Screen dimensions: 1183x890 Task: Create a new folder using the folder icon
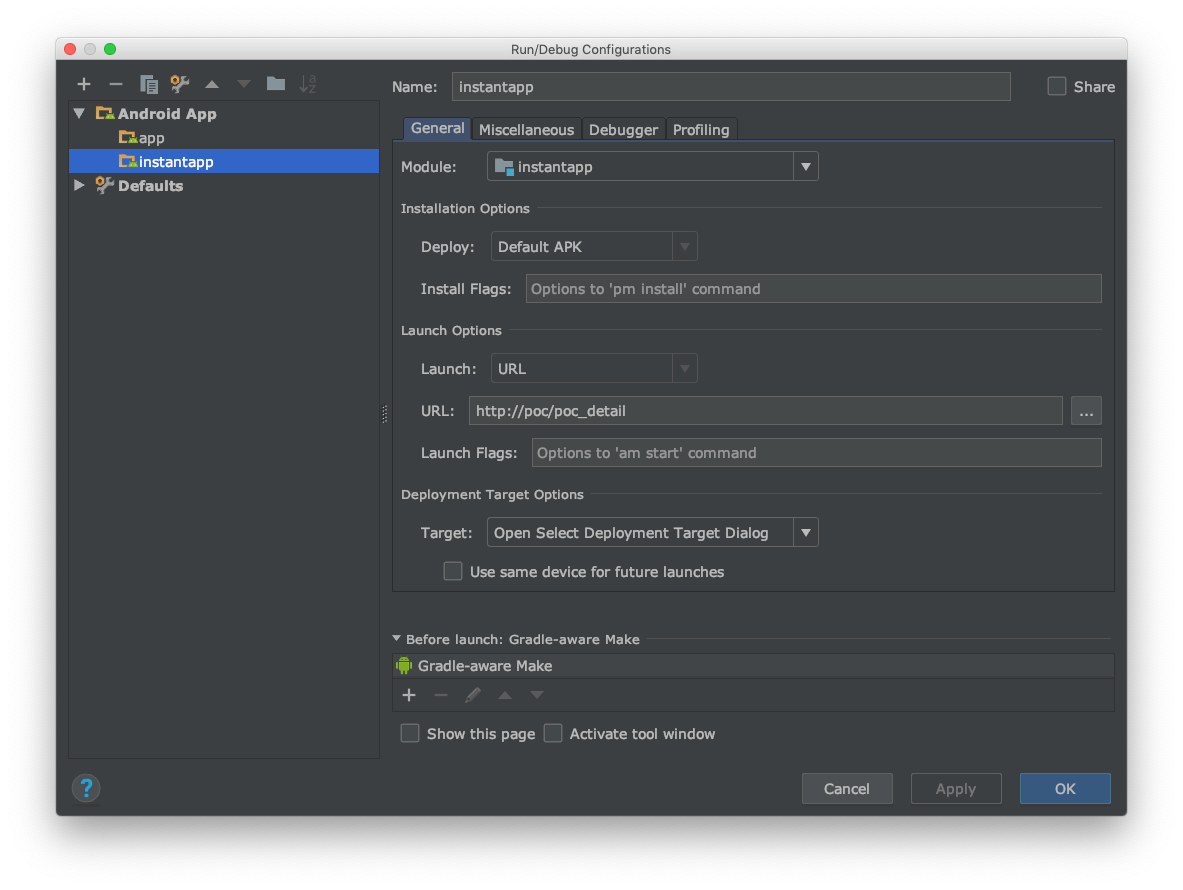275,84
